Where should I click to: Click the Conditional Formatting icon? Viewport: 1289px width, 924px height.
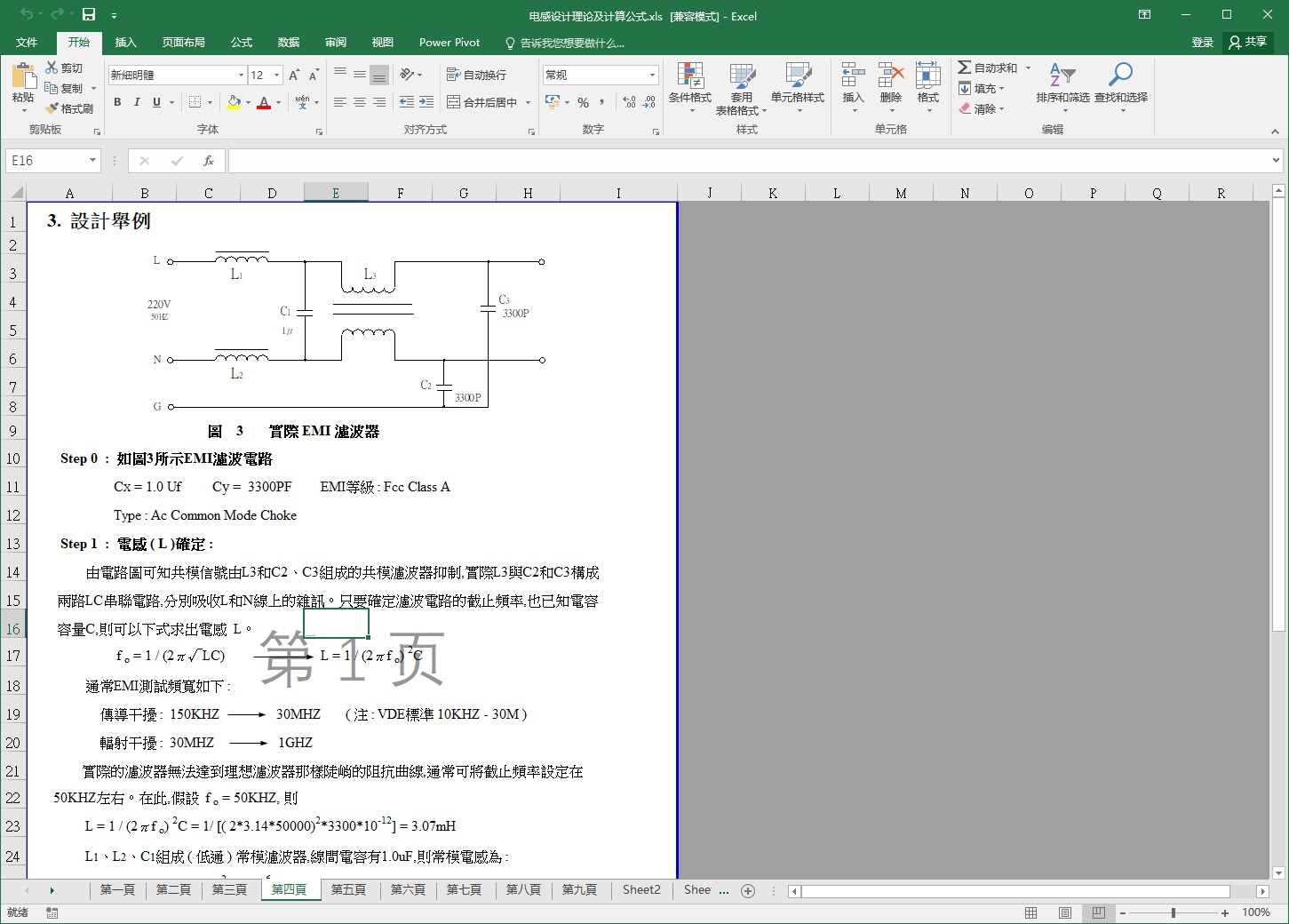pyautogui.click(x=689, y=77)
